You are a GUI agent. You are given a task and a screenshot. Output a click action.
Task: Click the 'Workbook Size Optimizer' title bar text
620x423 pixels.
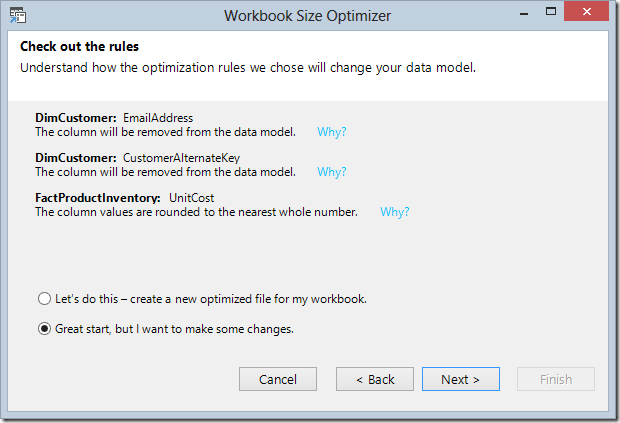[308, 16]
